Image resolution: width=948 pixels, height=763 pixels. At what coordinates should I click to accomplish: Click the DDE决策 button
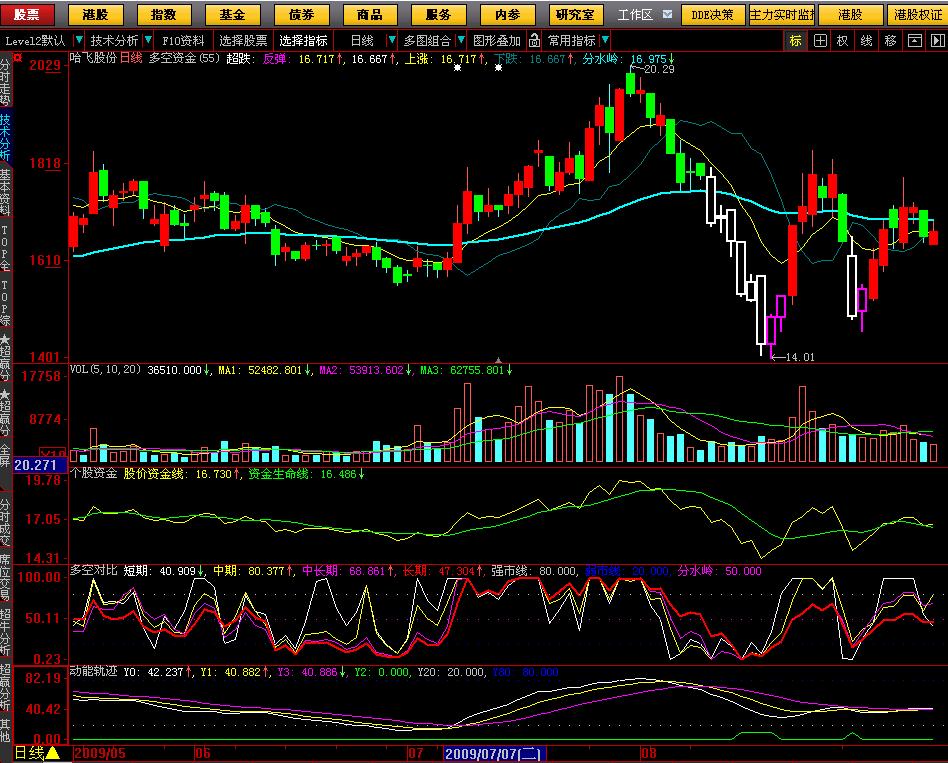click(x=713, y=15)
